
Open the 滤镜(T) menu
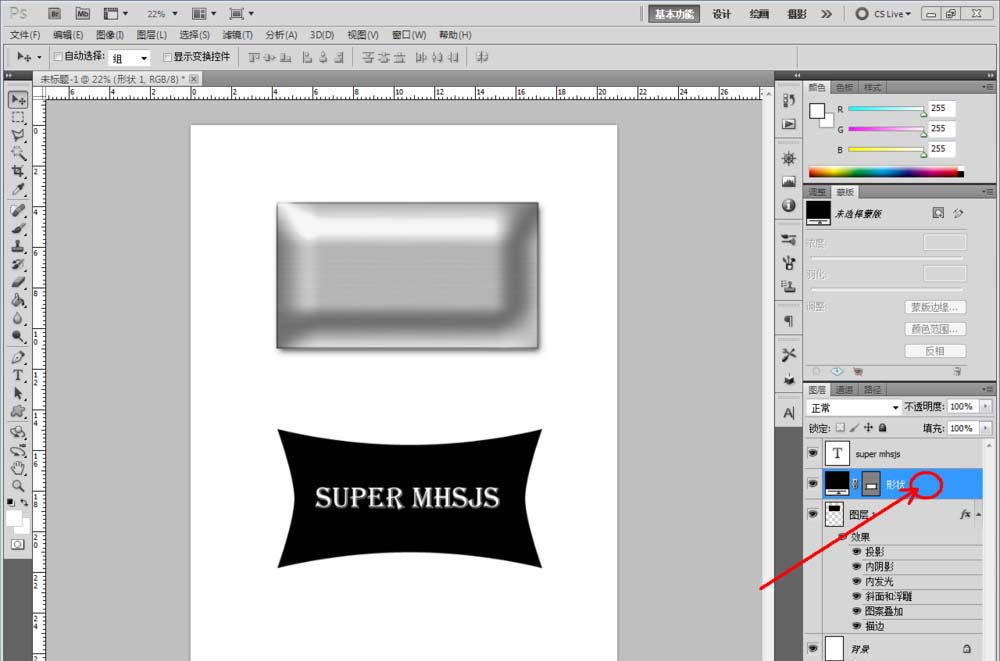pyautogui.click(x=237, y=35)
